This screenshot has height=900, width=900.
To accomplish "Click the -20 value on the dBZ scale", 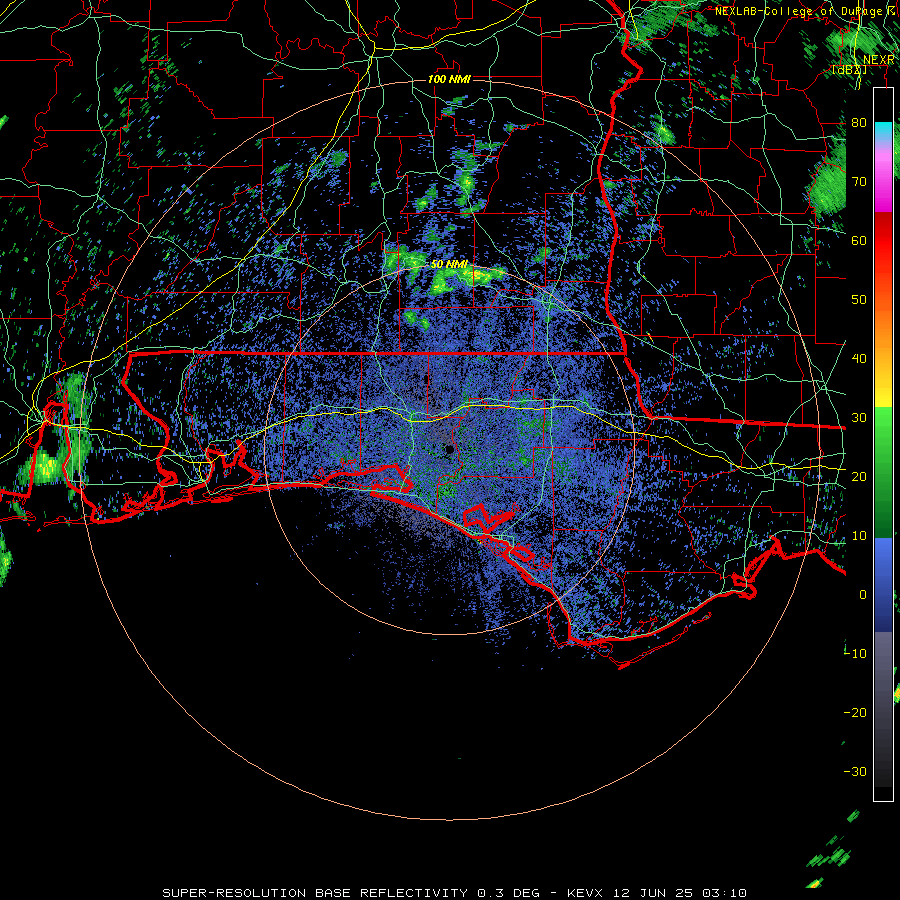I will tap(855, 712).
